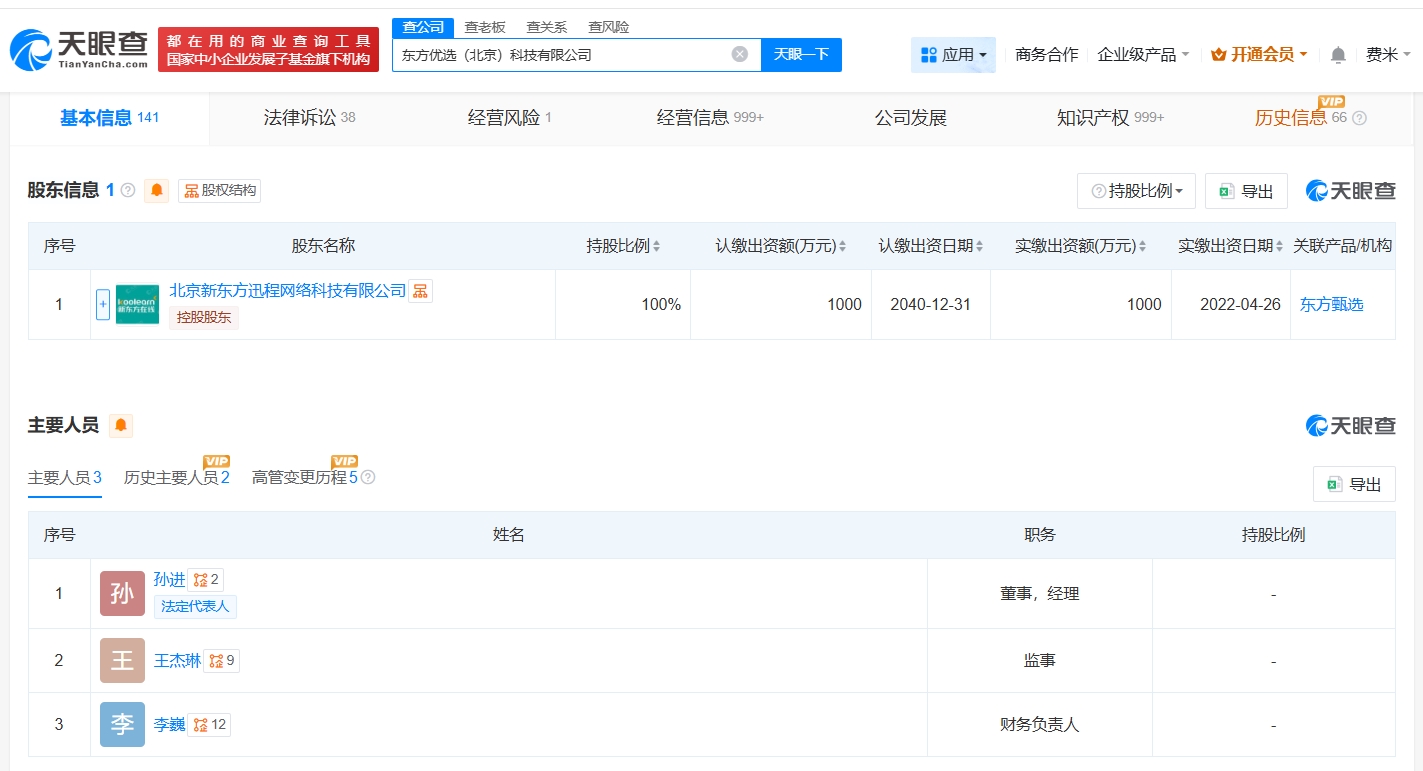Expand the 企业级产品 menu
1423x771 pixels.
(1143, 55)
